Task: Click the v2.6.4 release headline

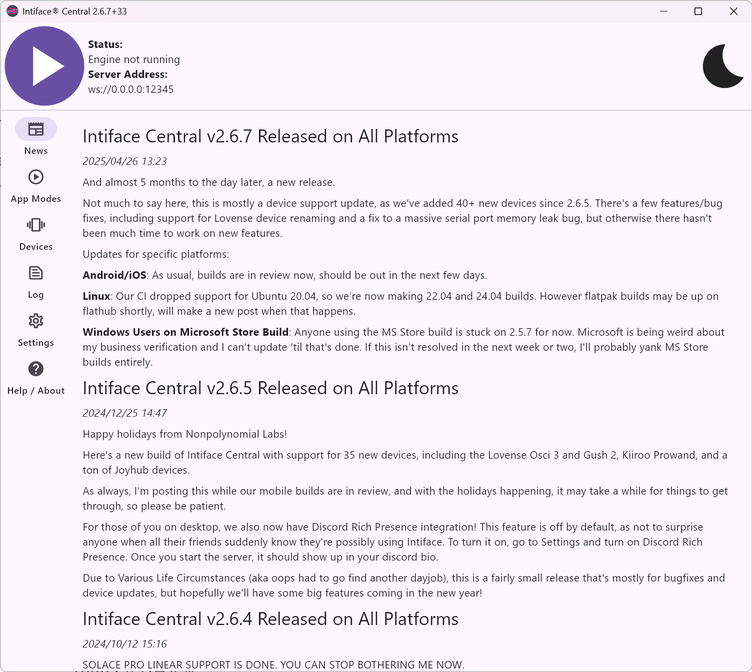Action: pyautogui.click(x=270, y=619)
